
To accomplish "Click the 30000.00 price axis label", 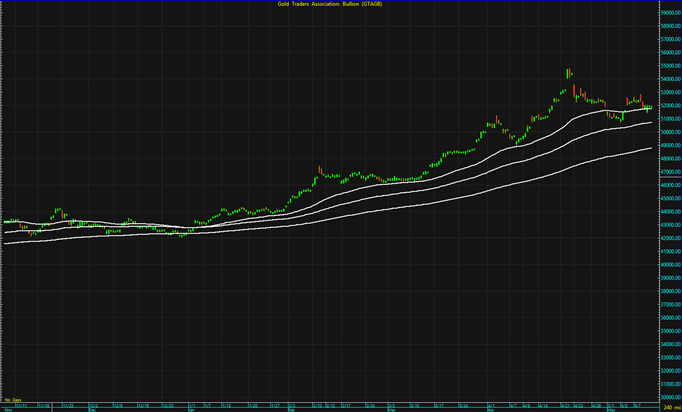I will [669, 396].
